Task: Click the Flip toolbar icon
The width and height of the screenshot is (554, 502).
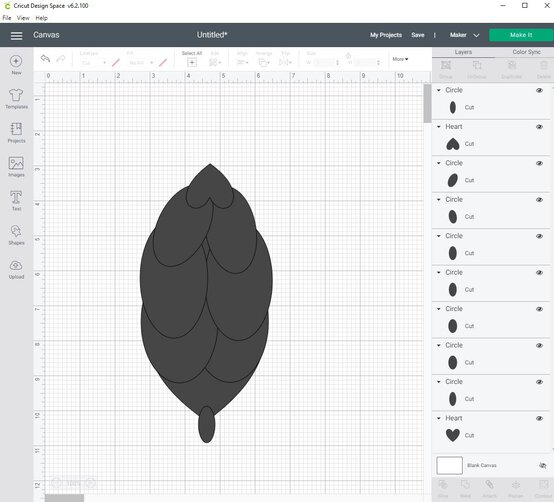Action: tap(285, 63)
